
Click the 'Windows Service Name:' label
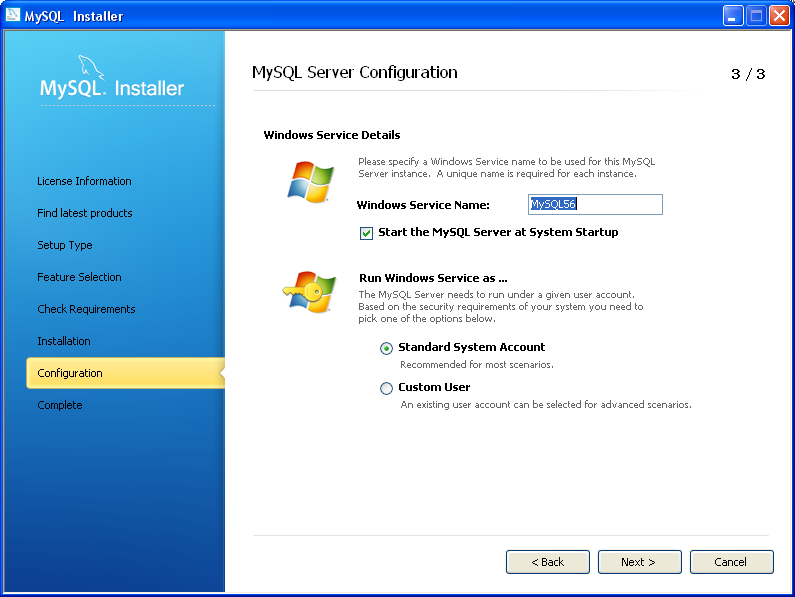[x=423, y=205]
